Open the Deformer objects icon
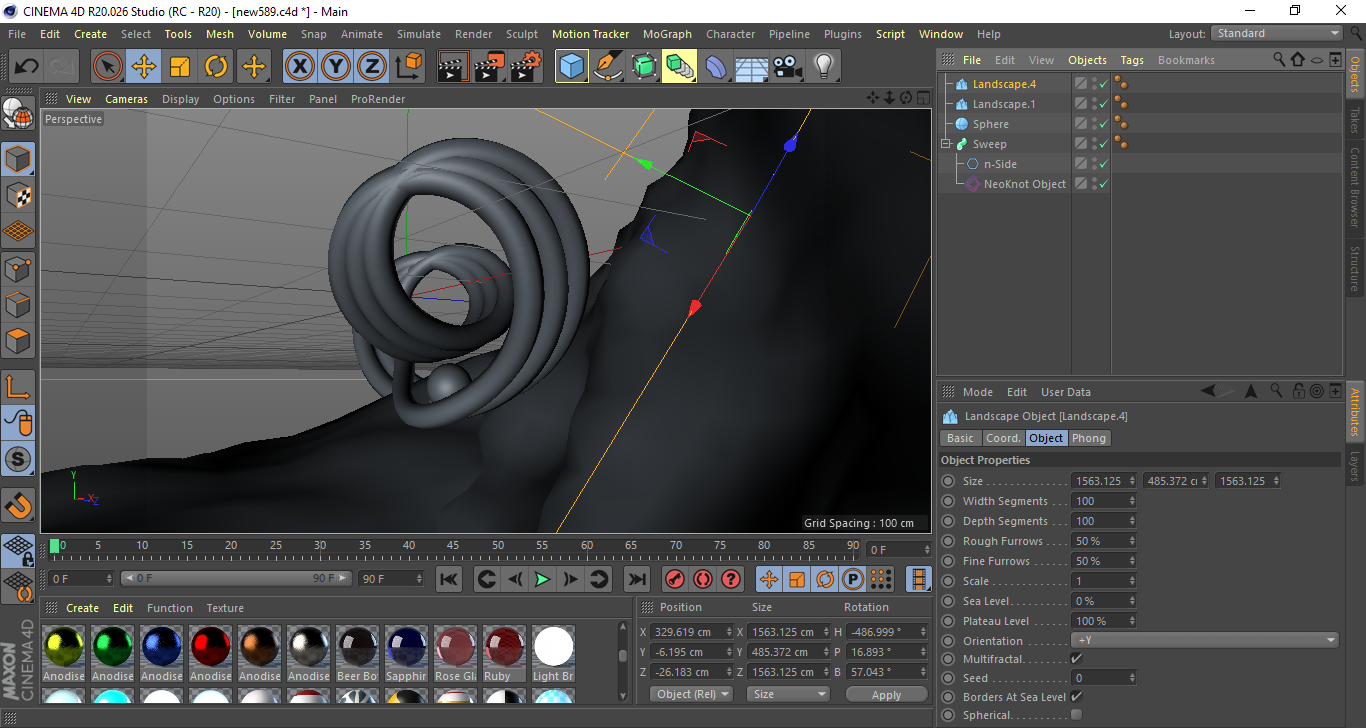Viewport: 1366px width, 728px height. [716, 67]
